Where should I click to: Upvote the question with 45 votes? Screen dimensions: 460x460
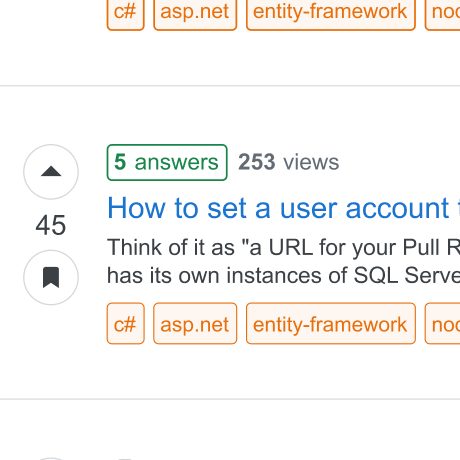pyautogui.click(x=51, y=172)
